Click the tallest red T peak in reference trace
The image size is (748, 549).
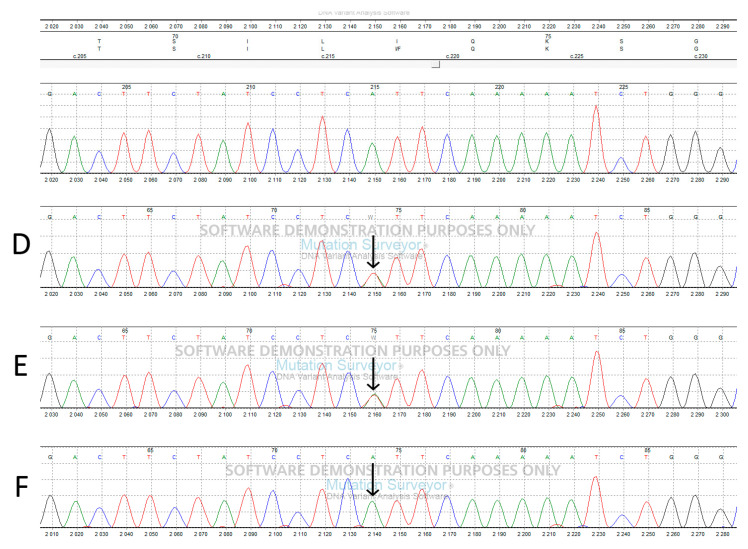click(x=596, y=138)
